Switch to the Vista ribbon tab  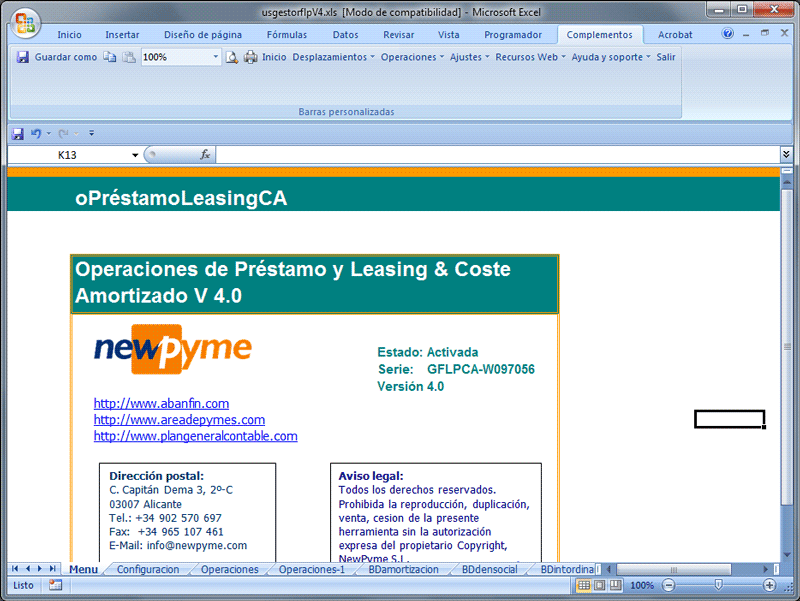tap(448, 35)
